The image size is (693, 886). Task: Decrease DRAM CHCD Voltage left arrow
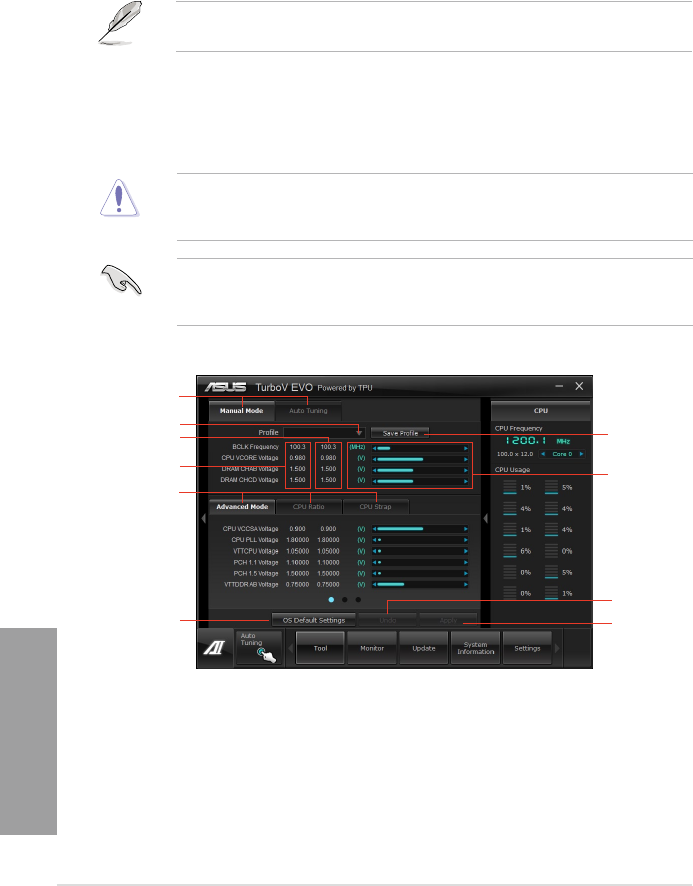pyautogui.click(x=374, y=481)
